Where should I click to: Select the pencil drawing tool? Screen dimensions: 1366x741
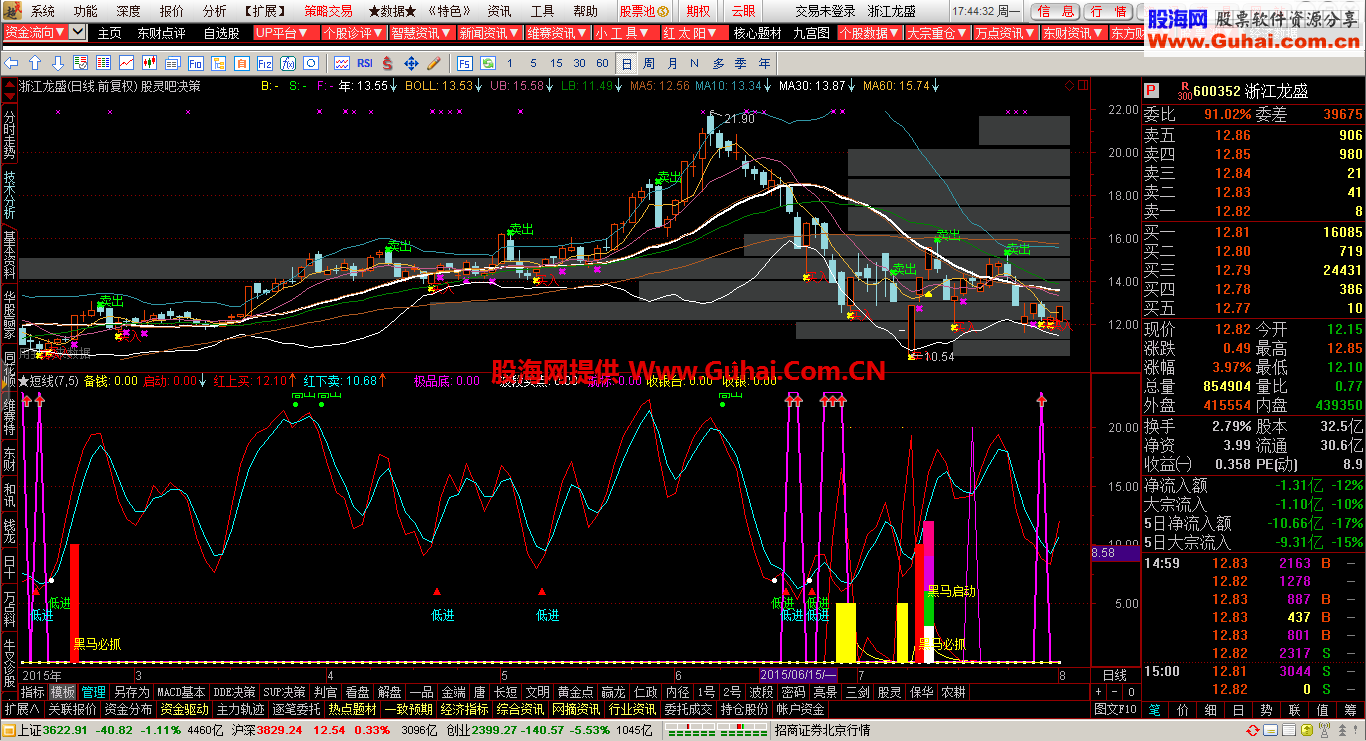434,62
